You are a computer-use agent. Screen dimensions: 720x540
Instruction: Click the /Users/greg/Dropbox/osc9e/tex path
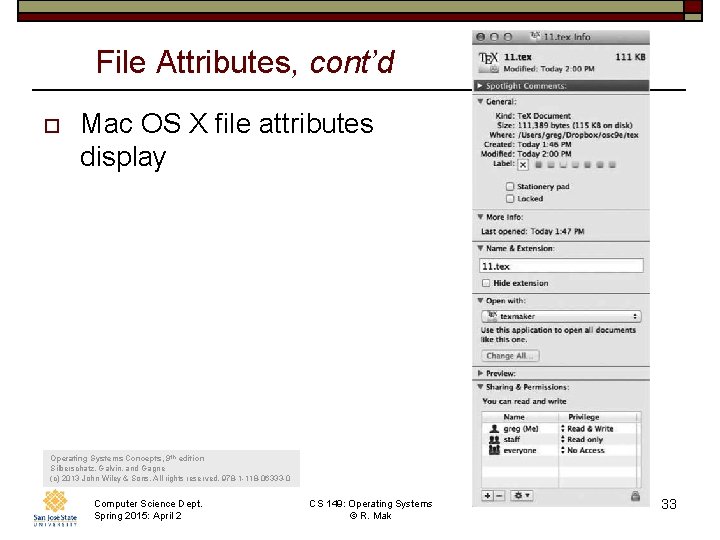tap(578, 135)
